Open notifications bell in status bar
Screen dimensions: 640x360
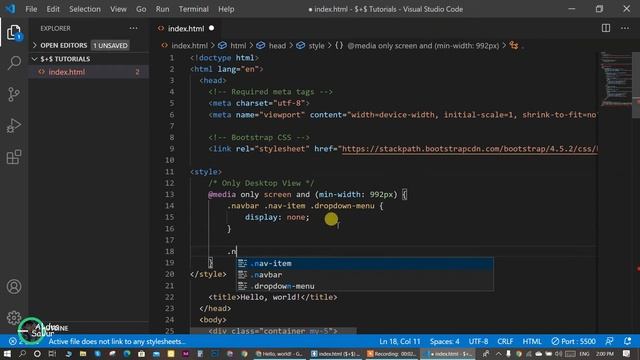pos(627,341)
